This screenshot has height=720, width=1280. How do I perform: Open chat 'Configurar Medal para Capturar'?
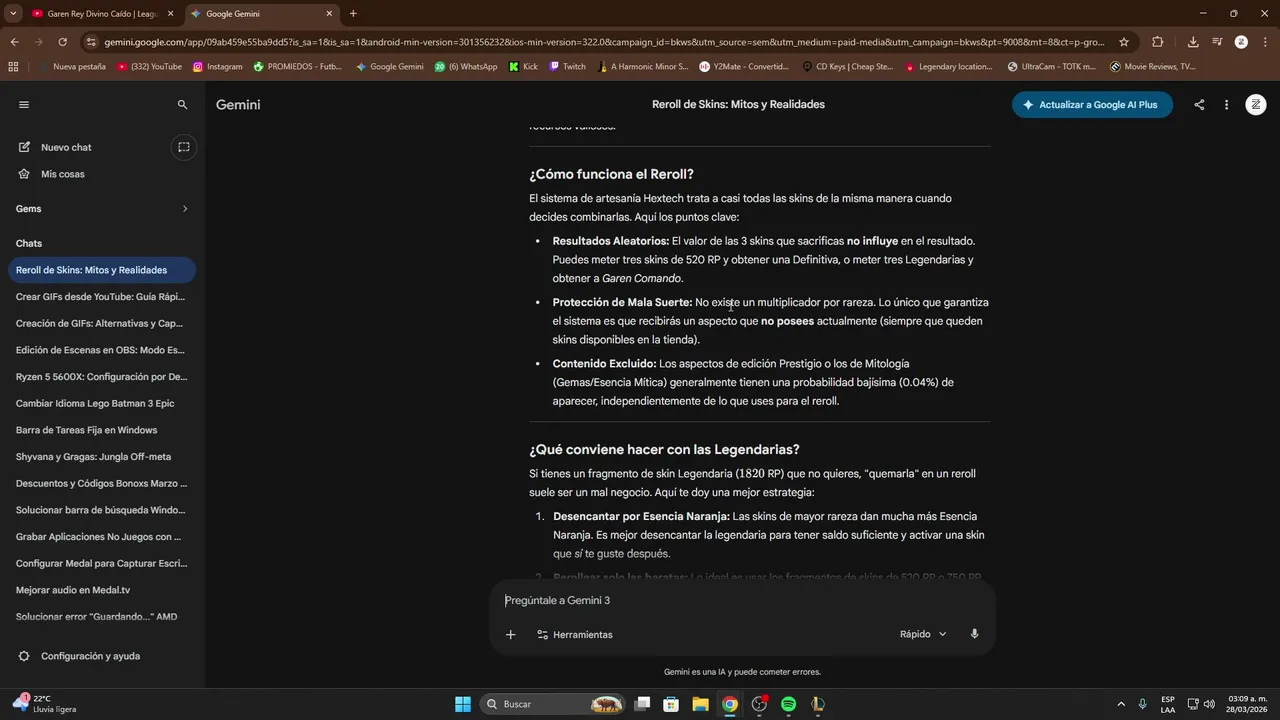[x=100, y=563]
